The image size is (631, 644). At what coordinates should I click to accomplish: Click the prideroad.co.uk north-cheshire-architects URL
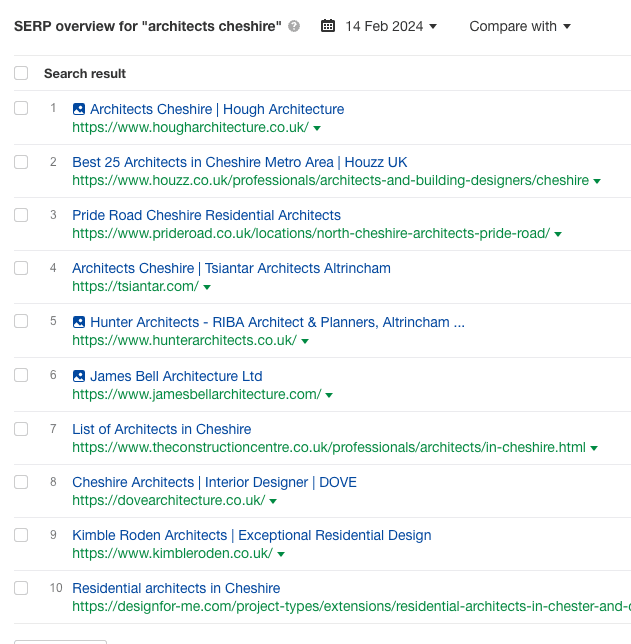[311, 233]
